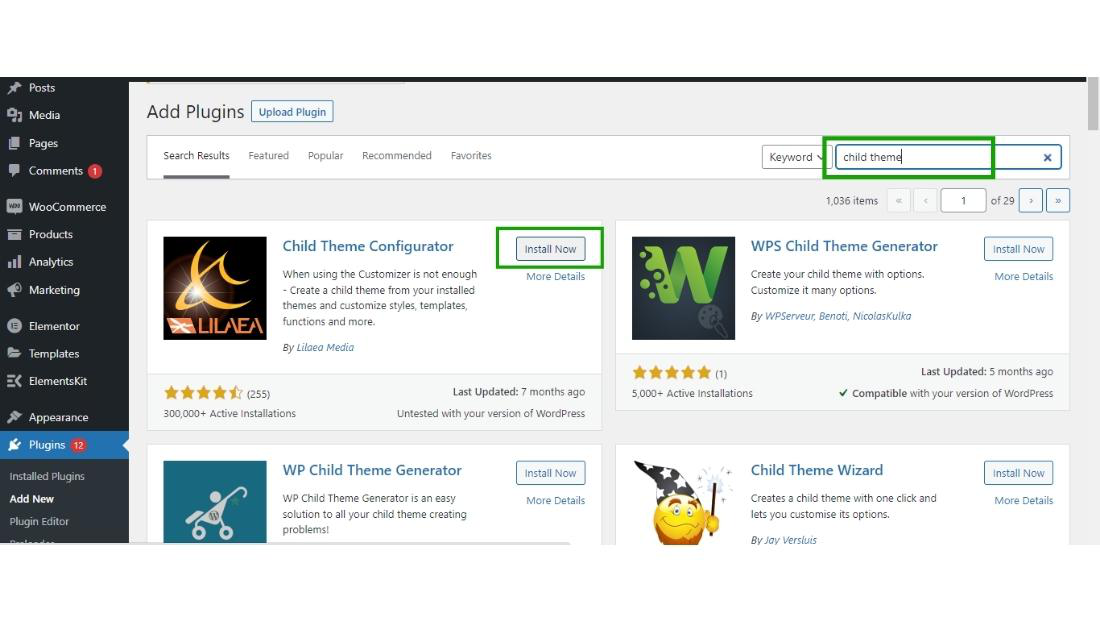Click the wizard emoji plugin thumbnail
The image size is (1100, 619).
(683, 502)
